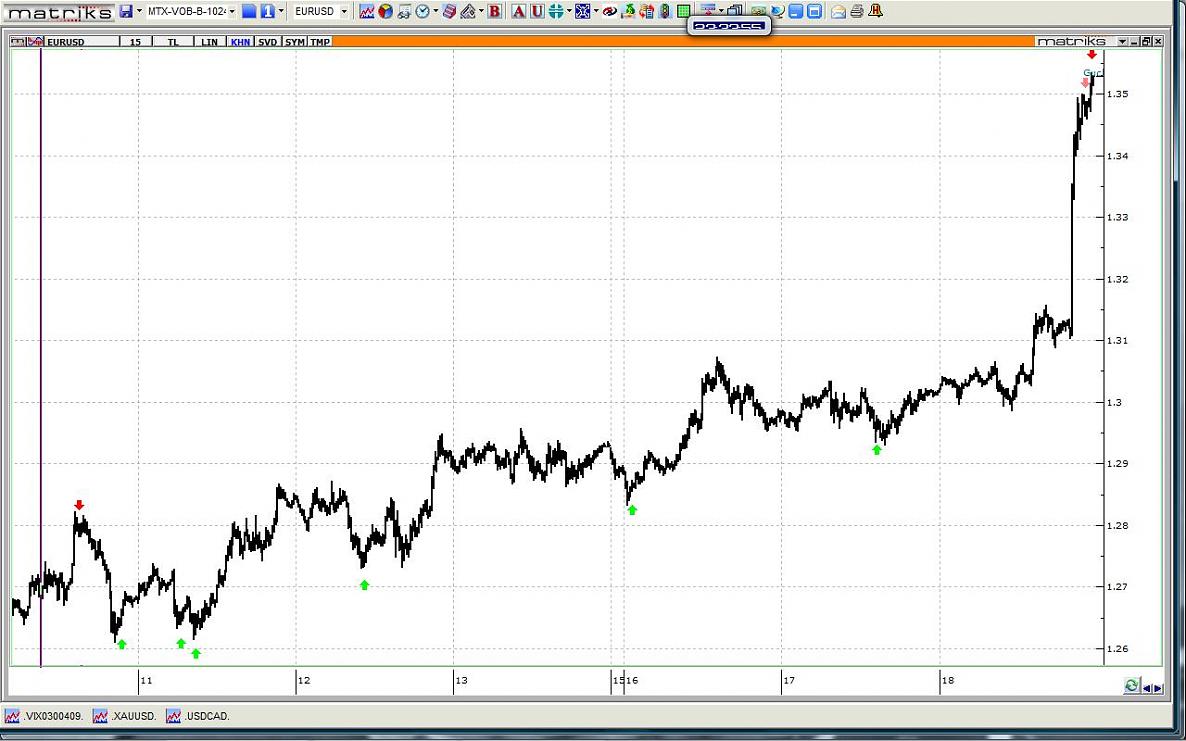Toggle the LIN scale mode

click(209, 42)
